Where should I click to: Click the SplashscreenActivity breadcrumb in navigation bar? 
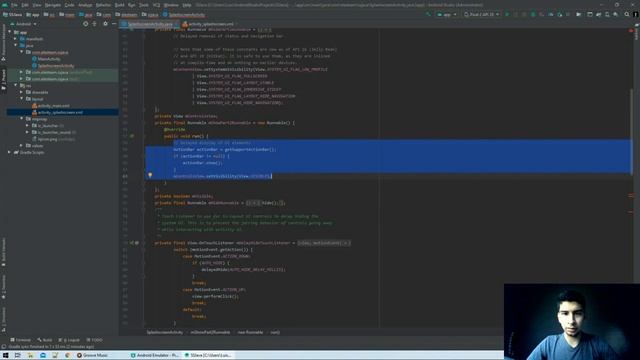pyautogui.click(x=184, y=15)
